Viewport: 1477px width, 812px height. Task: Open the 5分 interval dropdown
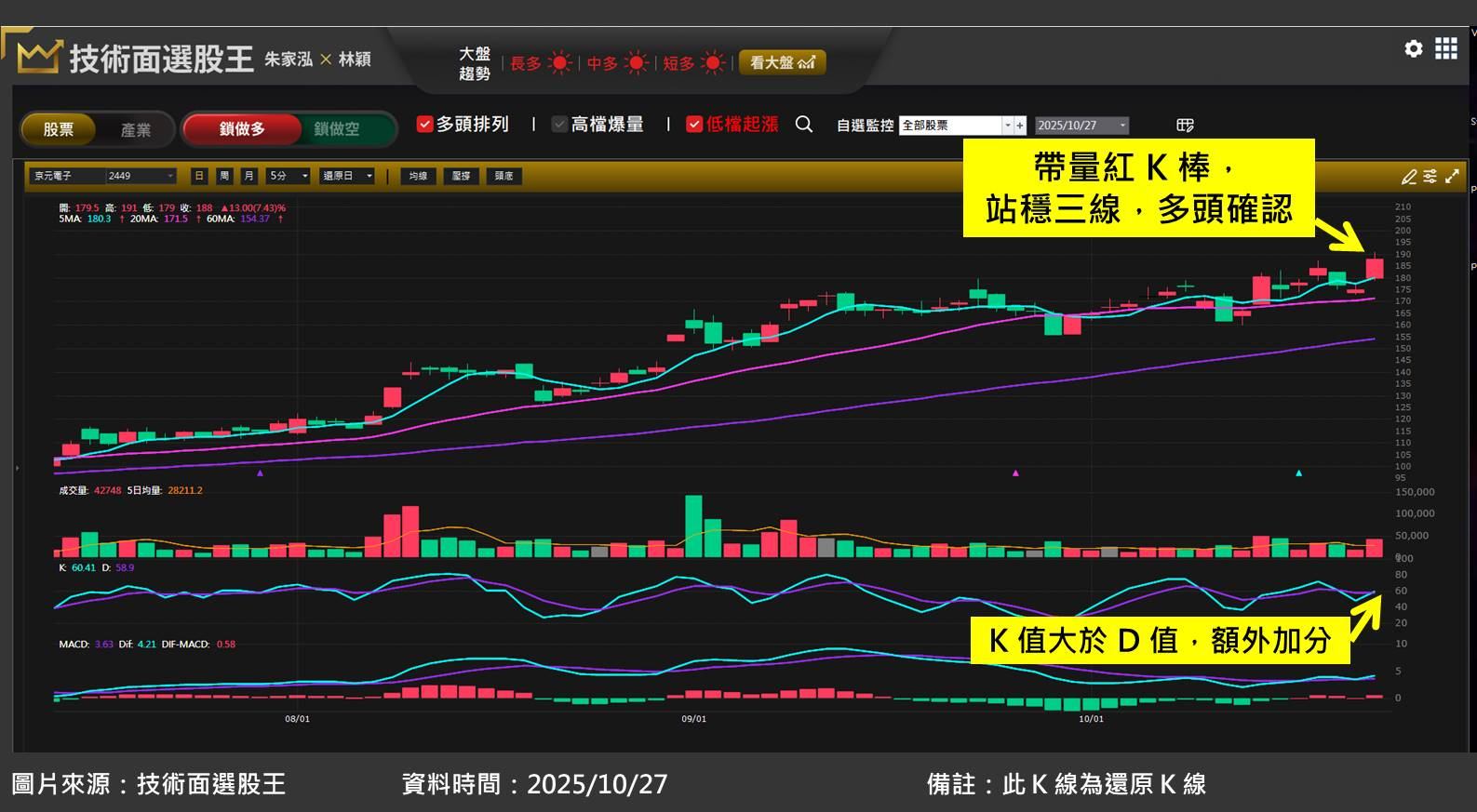(288, 176)
